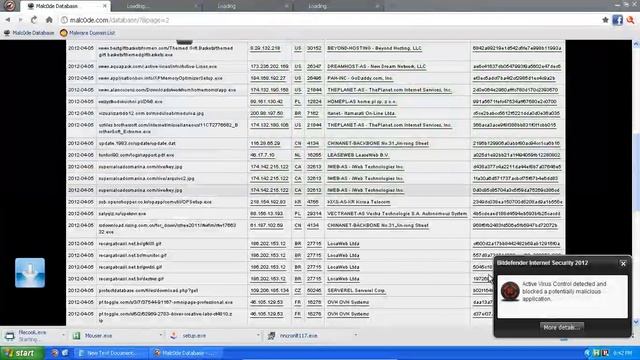Screen dimensions: 640x360
Task: Open the filecool.exe download item
Action: [31, 336]
